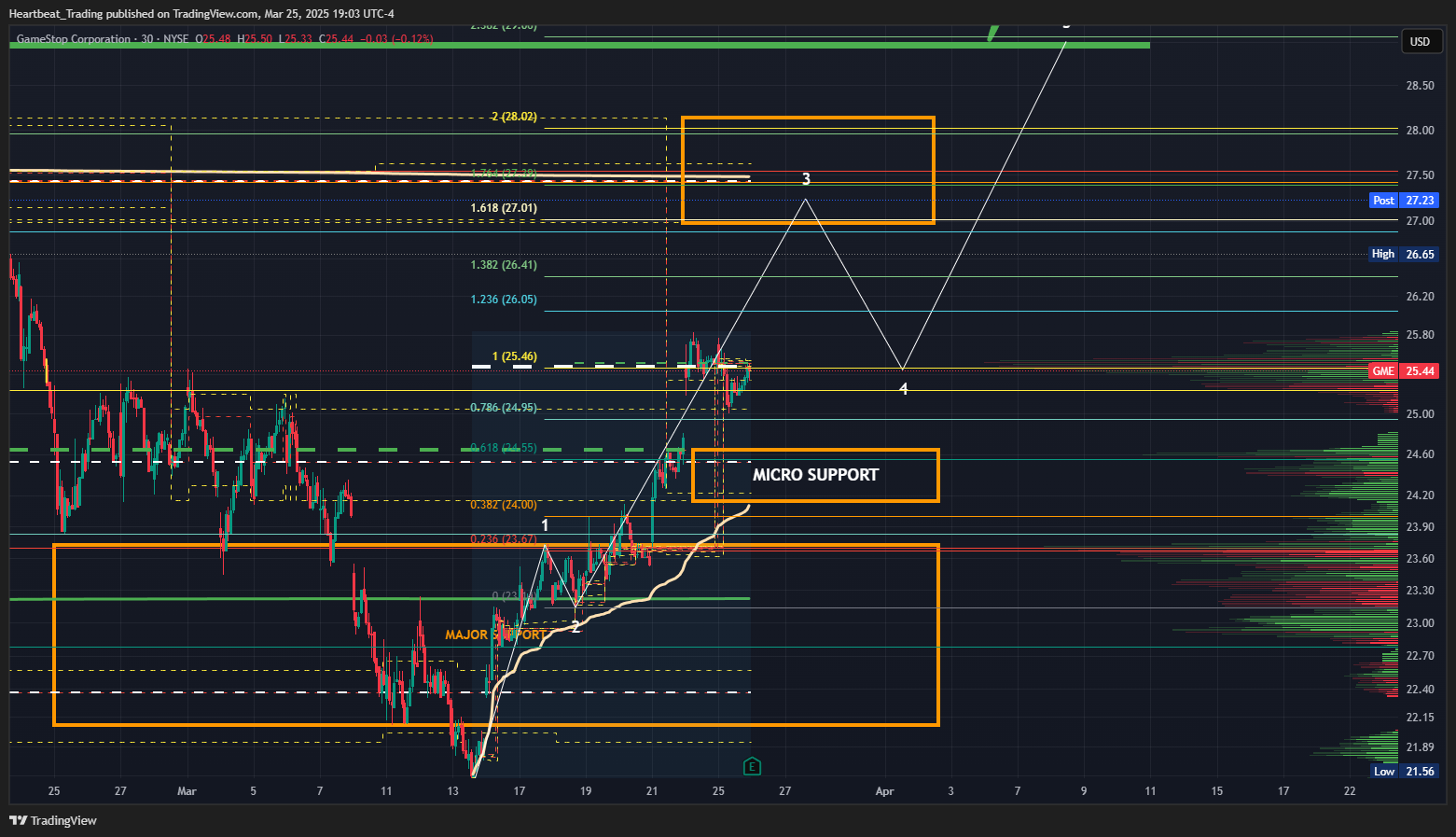Click the Mar date on time axis
The width and height of the screenshot is (1456, 837).
(x=187, y=791)
